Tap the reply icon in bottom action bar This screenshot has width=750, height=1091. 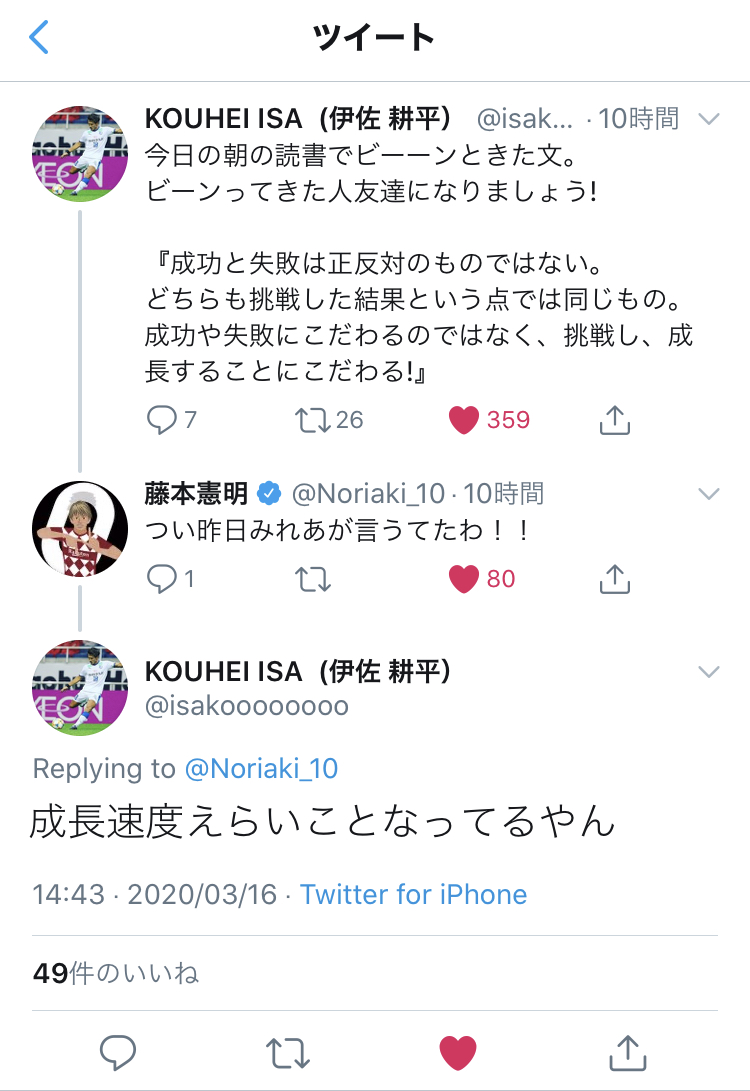point(118,1051)
